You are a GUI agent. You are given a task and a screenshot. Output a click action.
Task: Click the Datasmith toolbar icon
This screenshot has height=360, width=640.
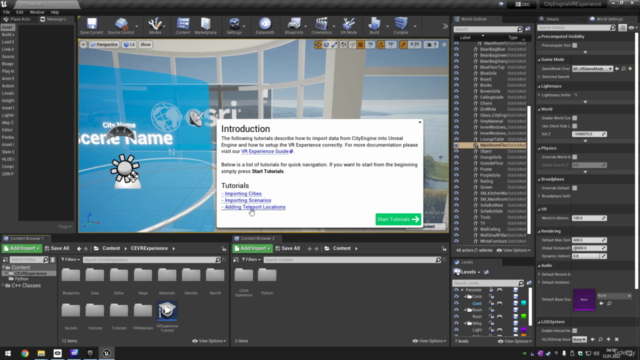(x=265, y=26)
